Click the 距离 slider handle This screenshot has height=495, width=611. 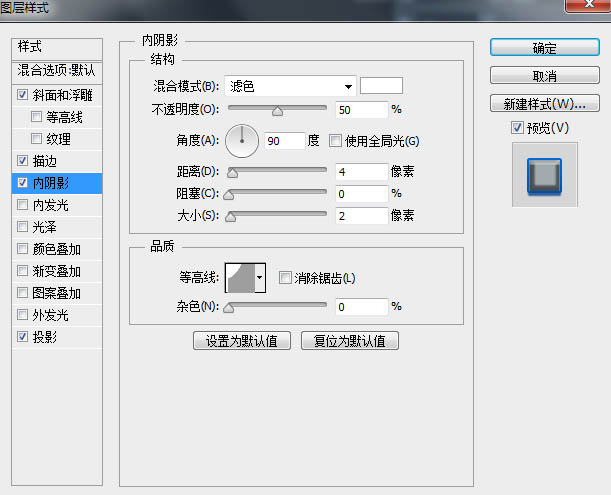click(233, 173)
